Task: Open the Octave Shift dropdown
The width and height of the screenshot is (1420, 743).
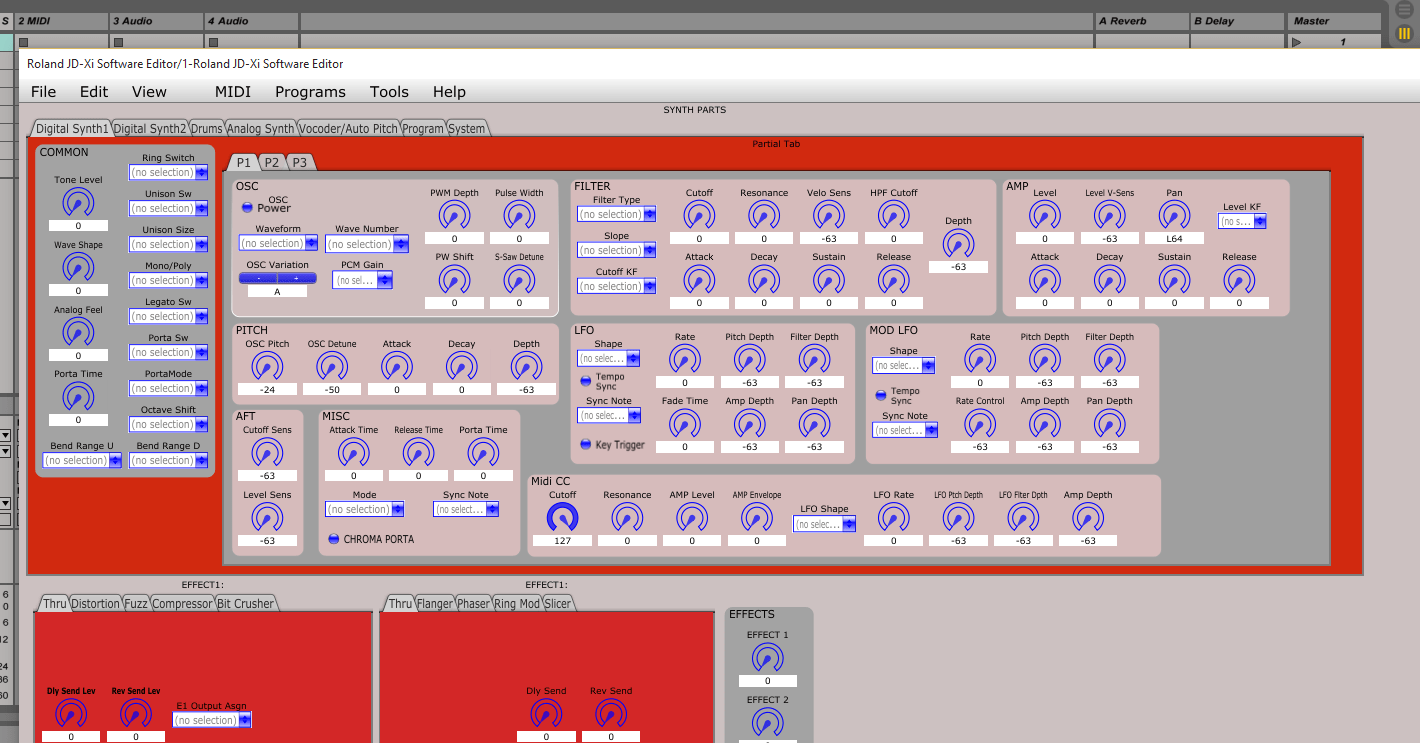Action: pos(169,424)
